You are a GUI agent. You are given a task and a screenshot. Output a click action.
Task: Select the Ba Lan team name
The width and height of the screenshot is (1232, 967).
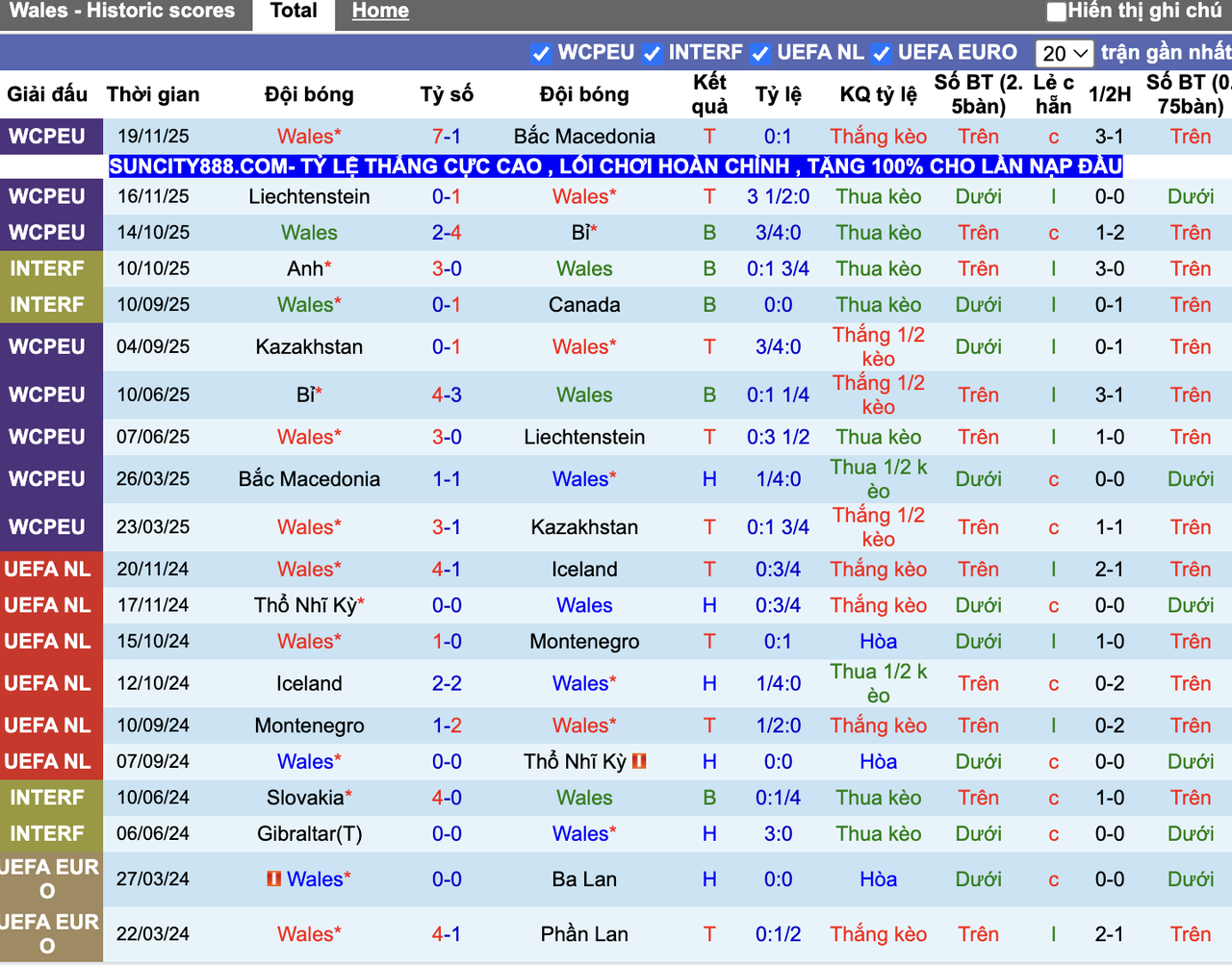(584, 879)
